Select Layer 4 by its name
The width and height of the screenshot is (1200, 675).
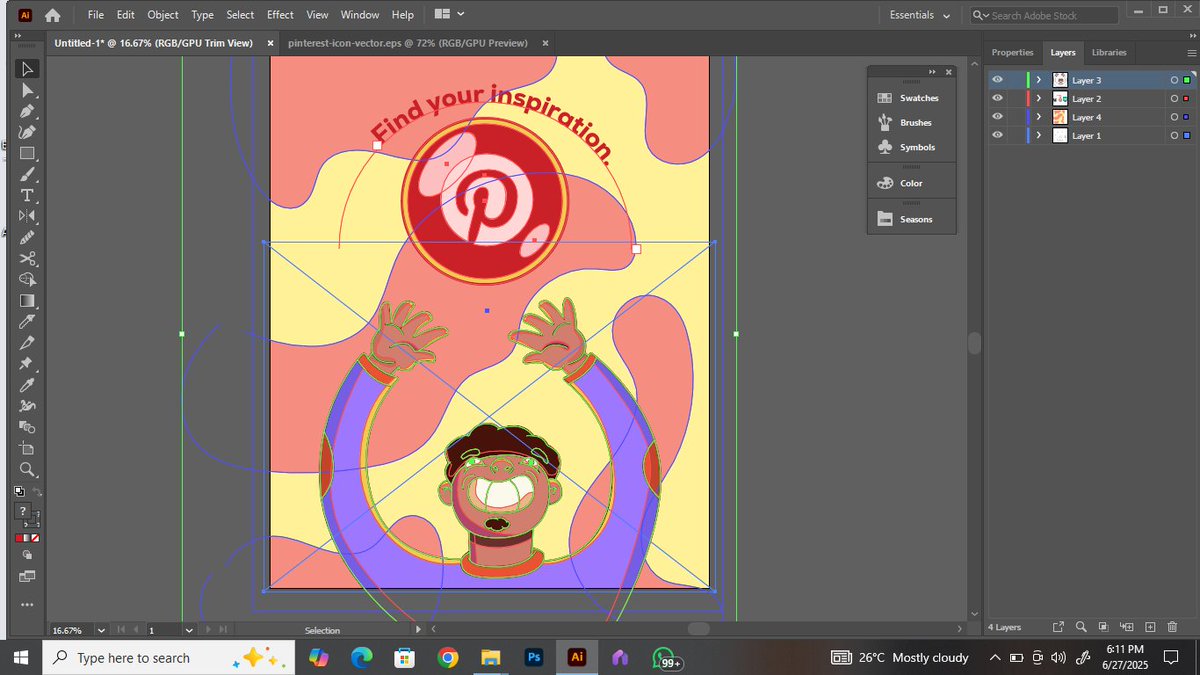1086,117
